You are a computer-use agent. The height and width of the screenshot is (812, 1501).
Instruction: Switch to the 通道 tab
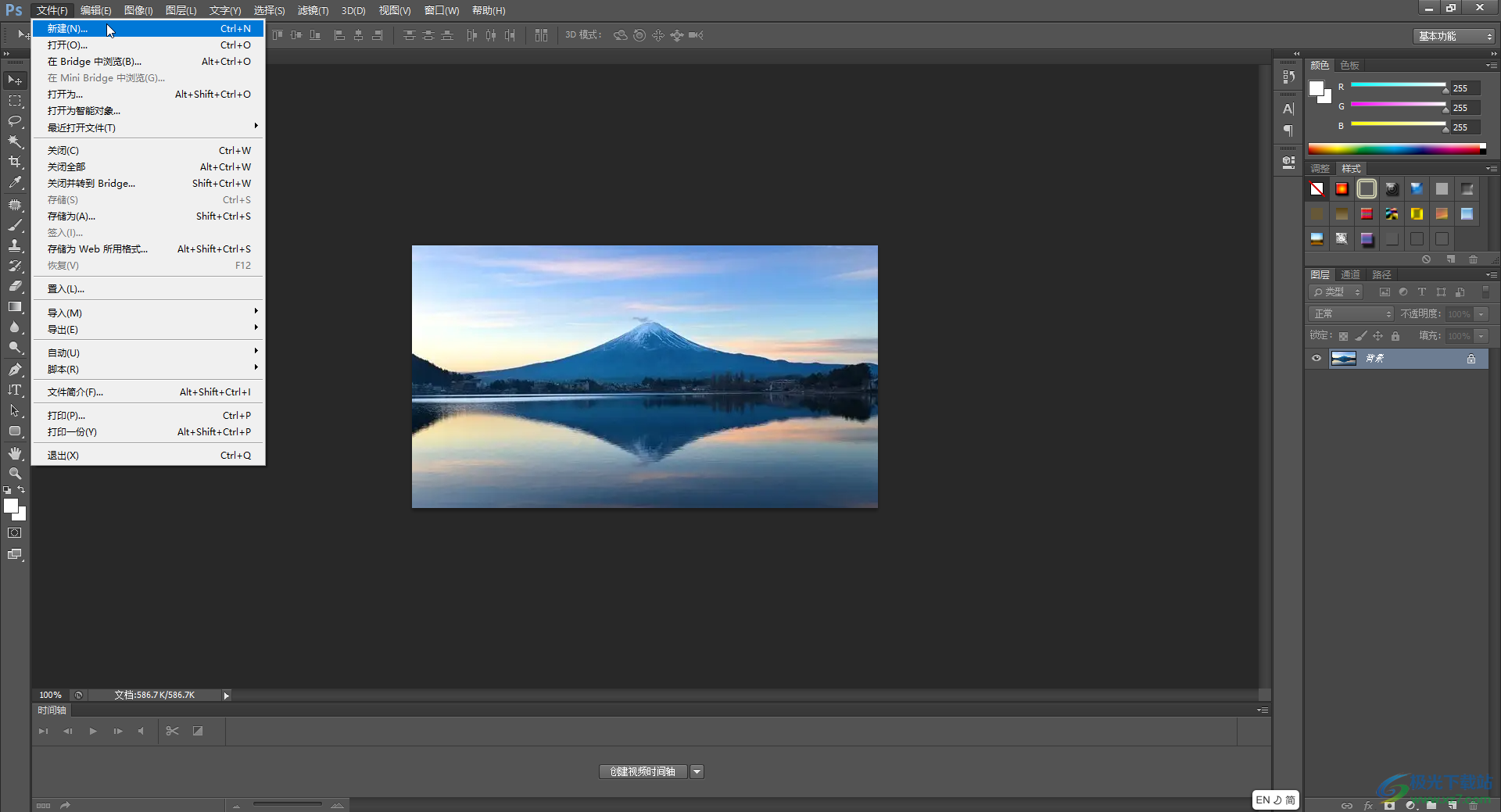pyautogui.click(x=1350, y=274)
